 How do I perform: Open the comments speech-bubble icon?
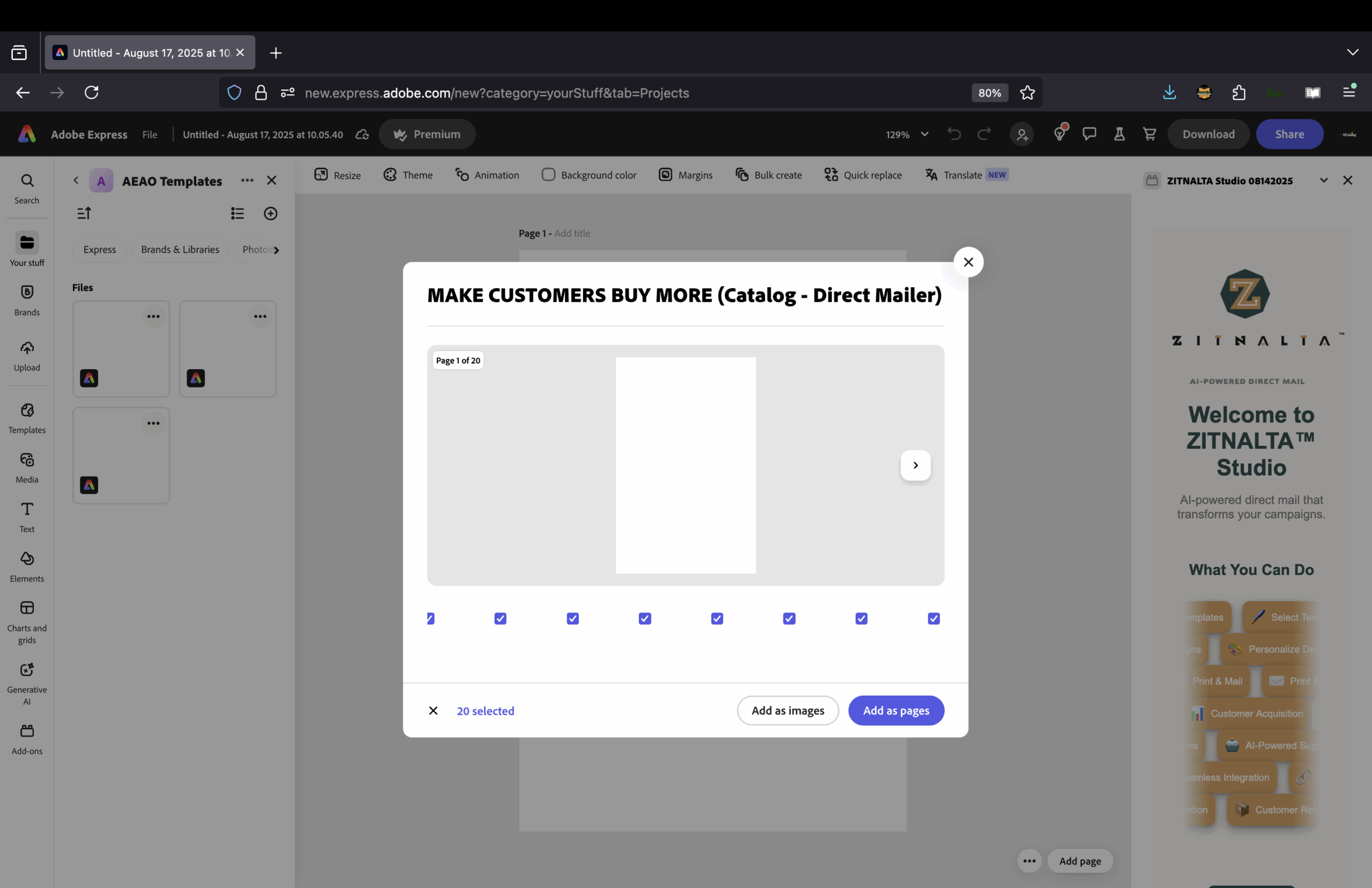1089,134
